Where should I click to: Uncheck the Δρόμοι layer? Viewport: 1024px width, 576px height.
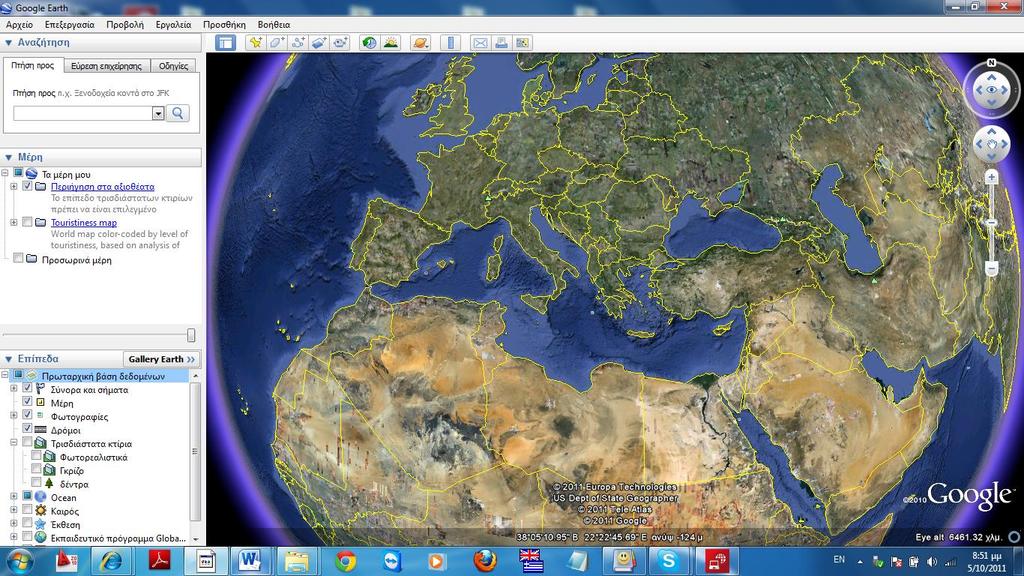pos(27,428)
